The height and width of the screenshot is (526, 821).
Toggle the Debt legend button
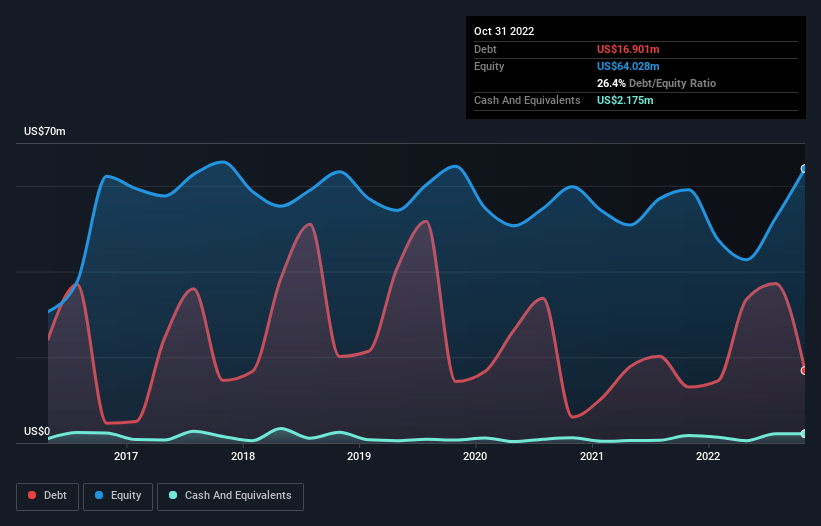(48, 496)
